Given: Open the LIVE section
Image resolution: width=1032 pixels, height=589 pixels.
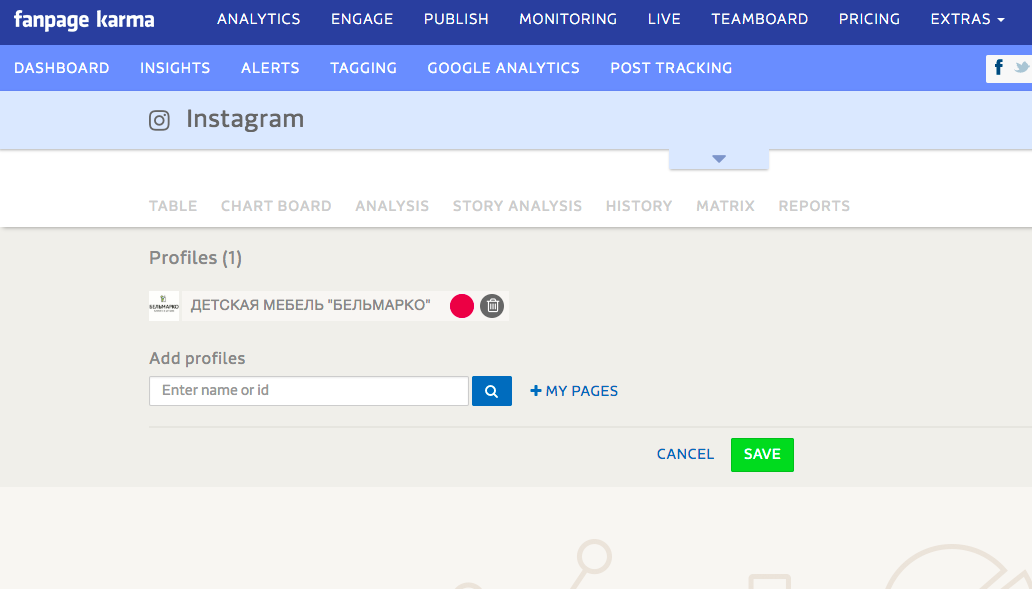Looking at the screenshot, I should point(664,19).
